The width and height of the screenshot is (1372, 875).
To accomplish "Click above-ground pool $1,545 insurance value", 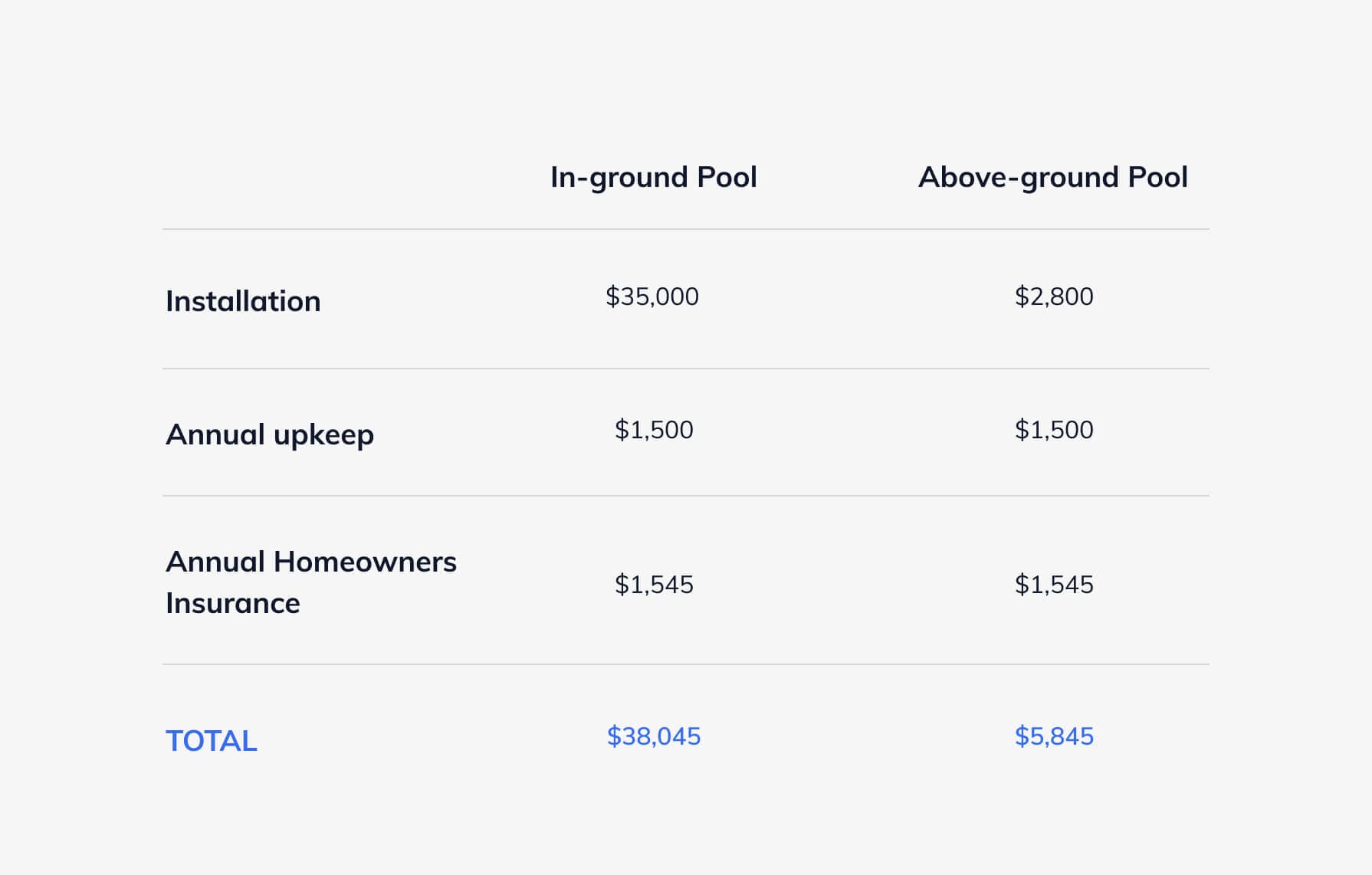I will coord(1054,585).
